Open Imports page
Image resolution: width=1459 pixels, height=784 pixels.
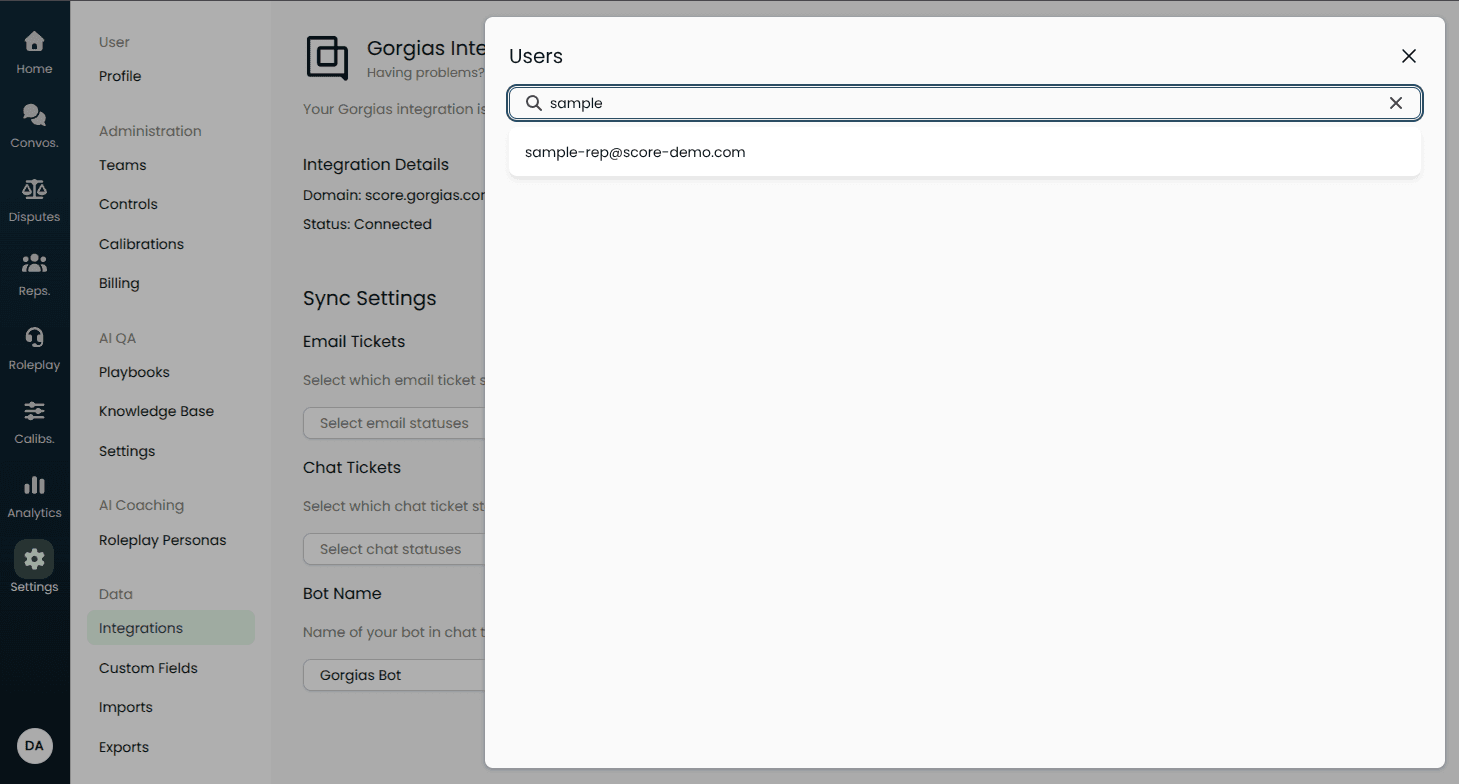(x=126, y=707)
